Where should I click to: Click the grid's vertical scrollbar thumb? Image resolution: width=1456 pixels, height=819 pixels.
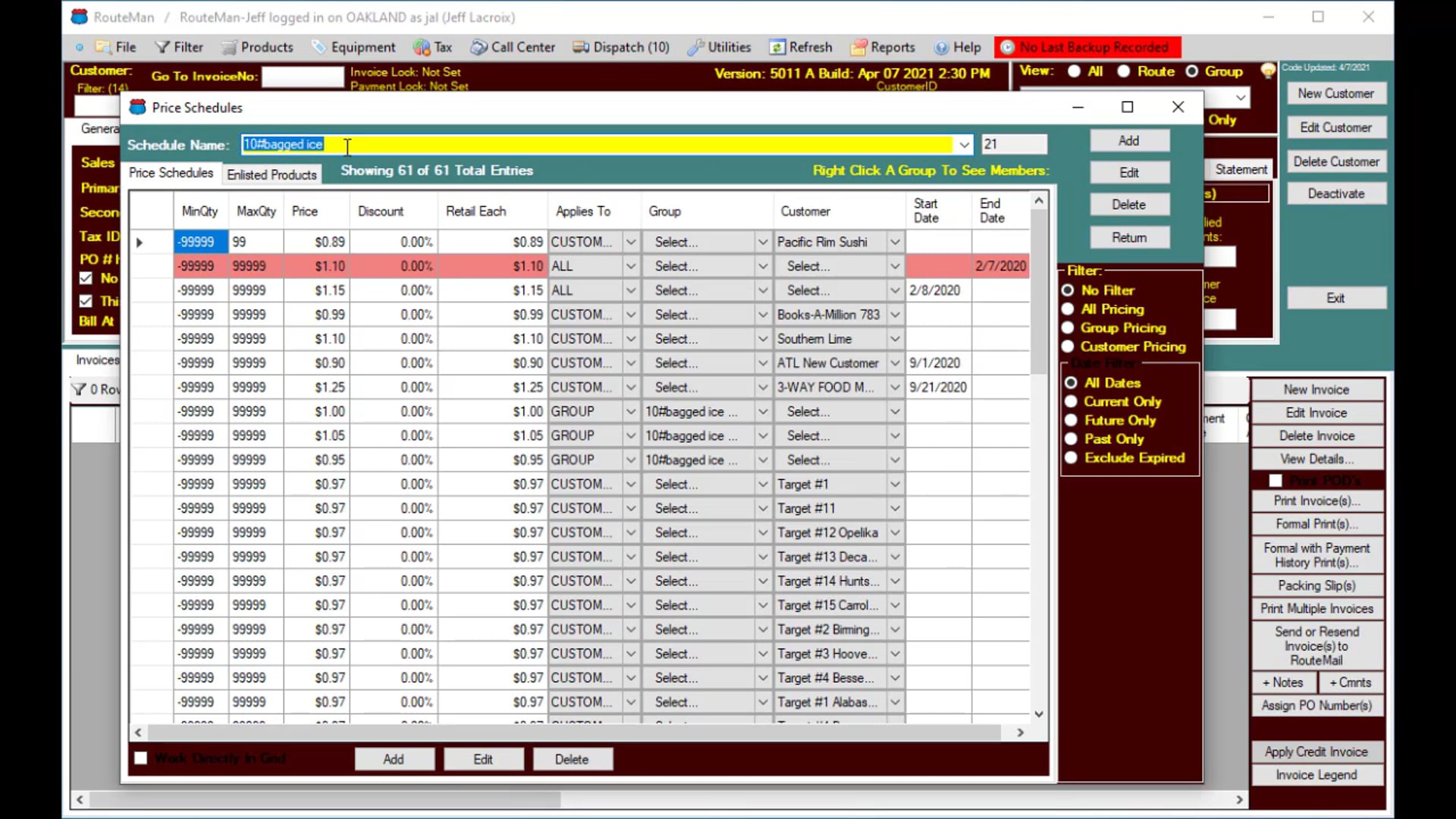tap(1039, 292)
